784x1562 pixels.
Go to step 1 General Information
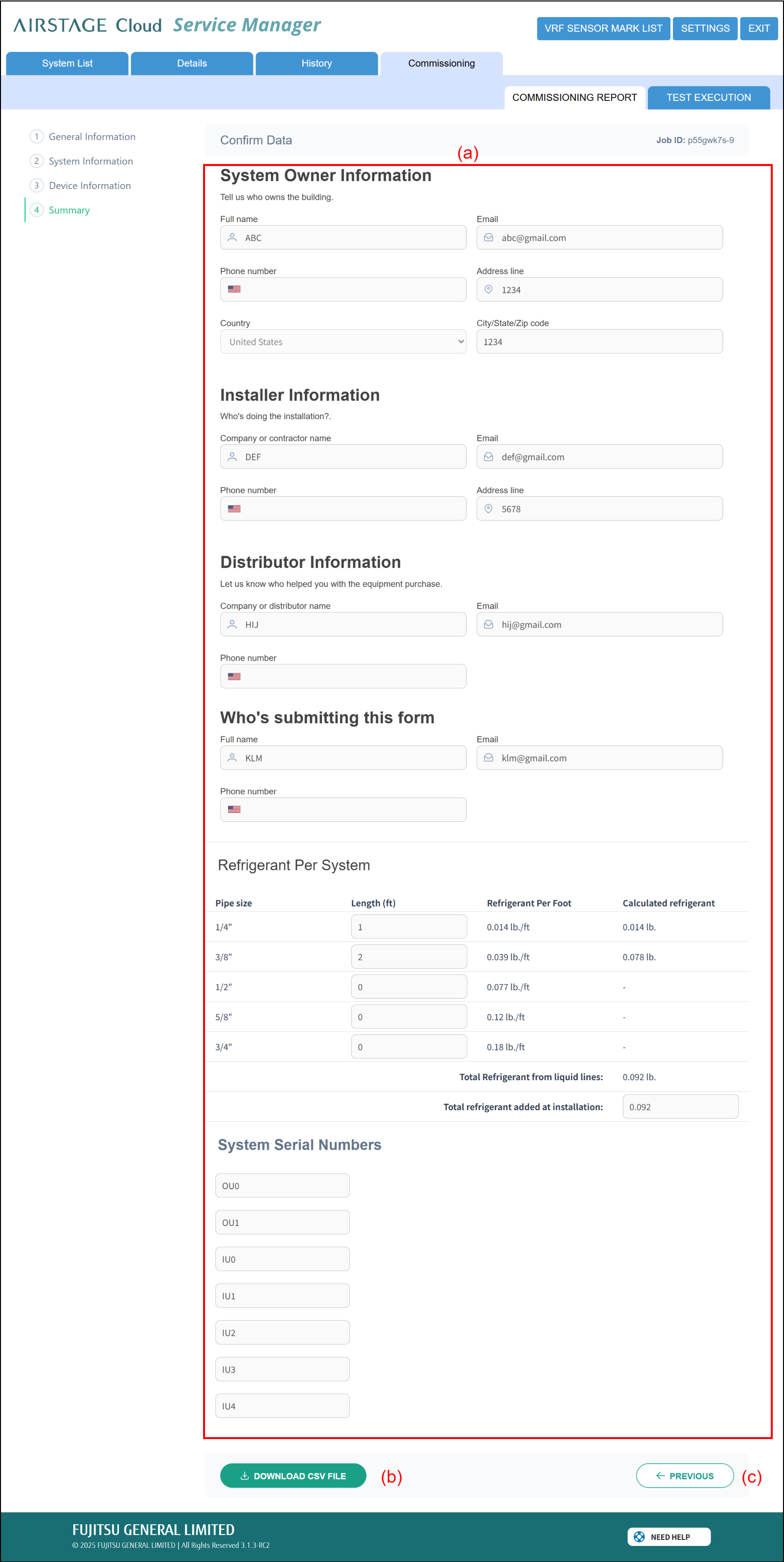coord(92,137)
